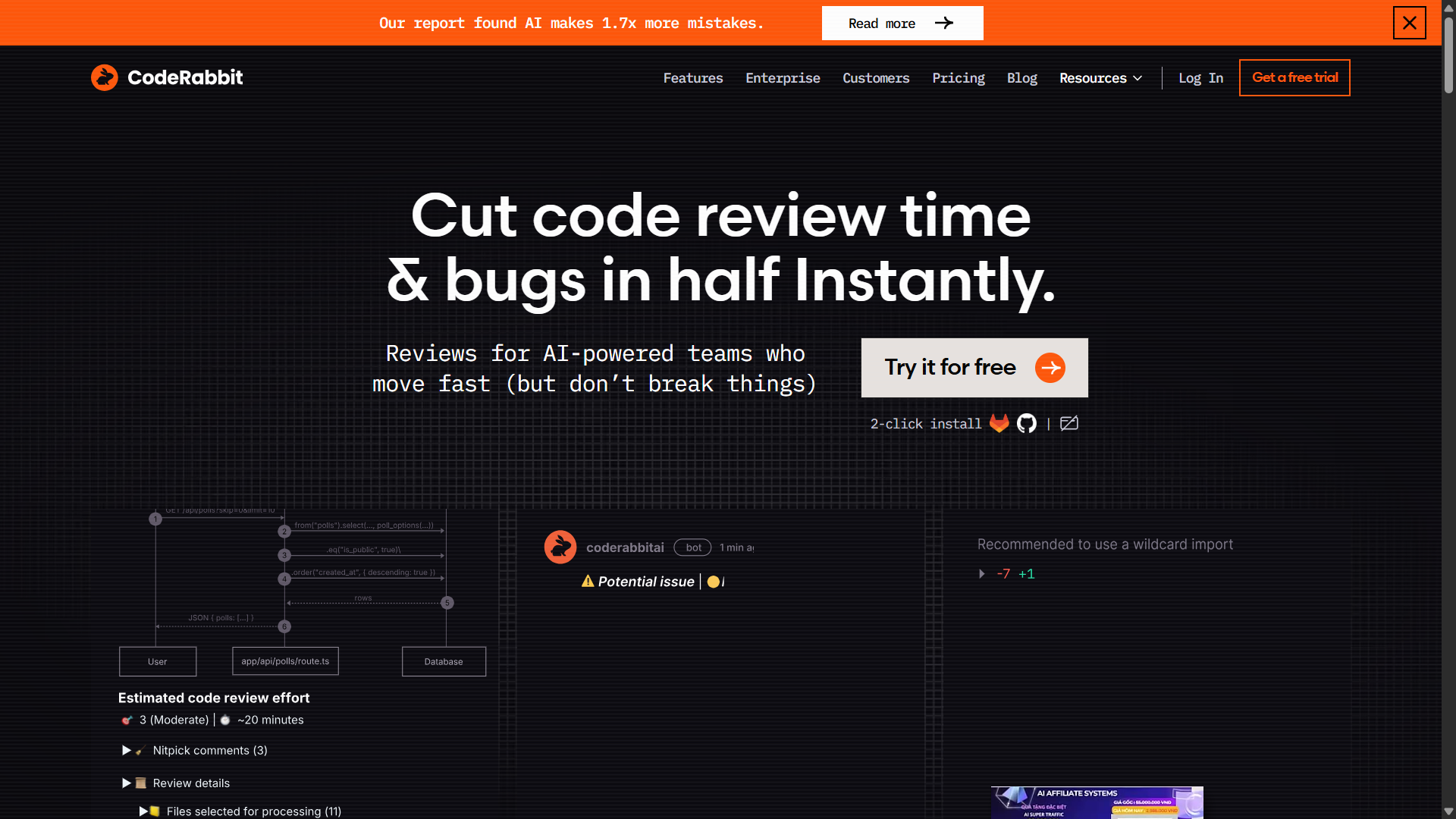Viewport: 1456px width, 819px height.
Task: Expand the -7 +1 diff triangle
Action: pos(982,574)
